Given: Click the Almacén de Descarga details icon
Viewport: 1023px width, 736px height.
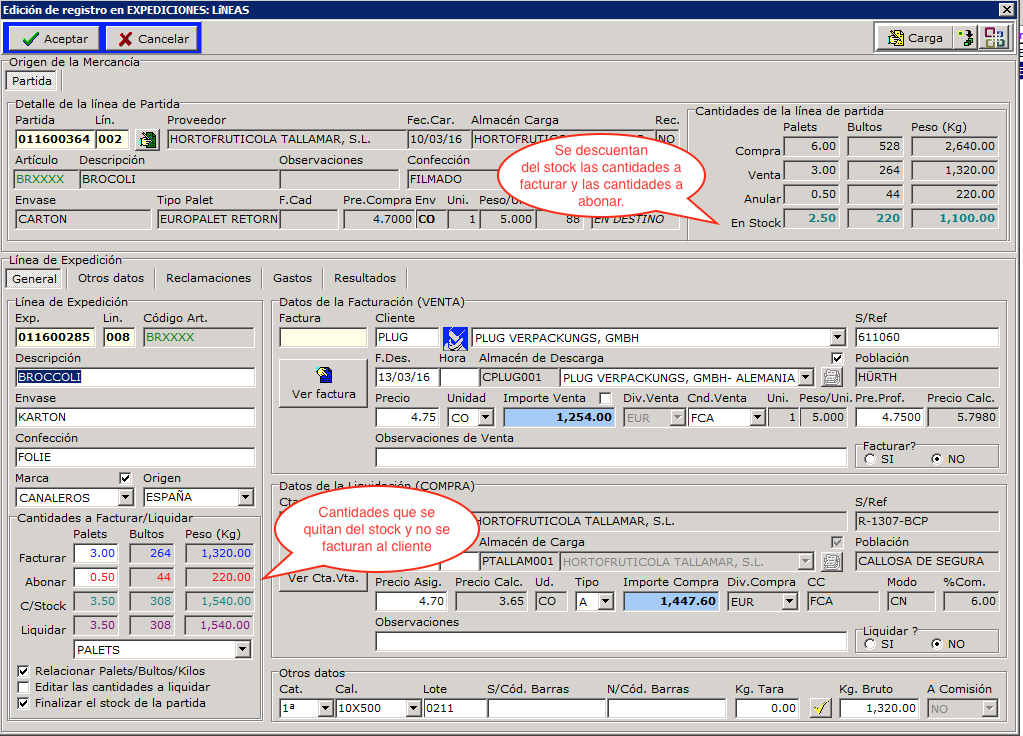Looking at the screenshot, I should point(831,378).
